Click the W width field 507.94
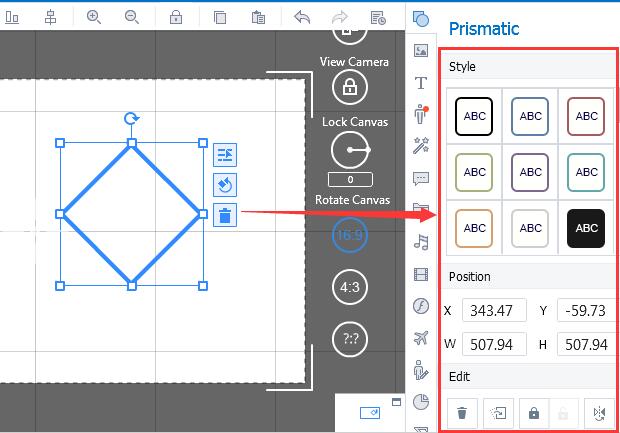Screen dimensions: 620x433 click(x=494, y=344)
